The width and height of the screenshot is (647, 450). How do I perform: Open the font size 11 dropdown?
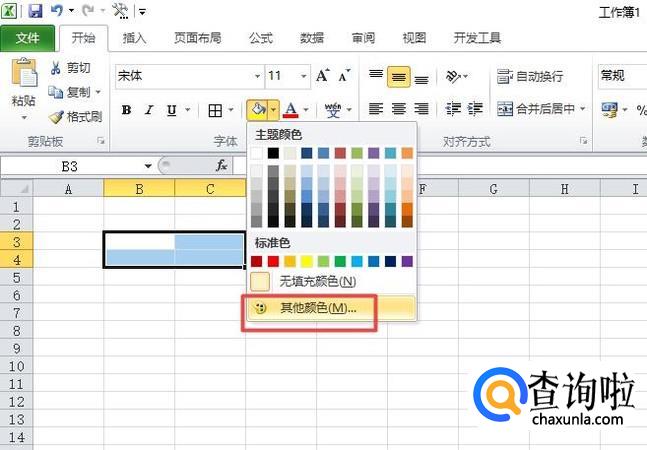click(304, 76)
